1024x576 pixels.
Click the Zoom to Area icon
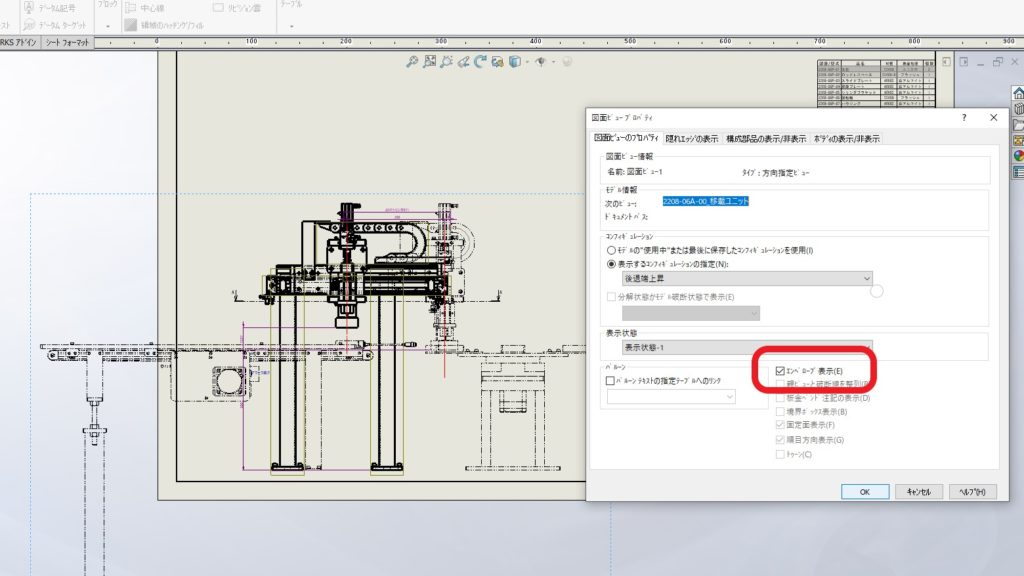tap(429, 62)
